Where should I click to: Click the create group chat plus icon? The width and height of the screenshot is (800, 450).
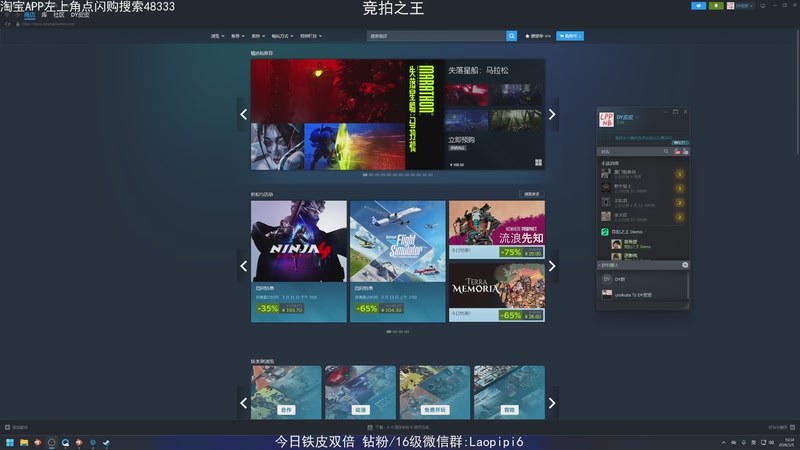(x=685, y=265)
